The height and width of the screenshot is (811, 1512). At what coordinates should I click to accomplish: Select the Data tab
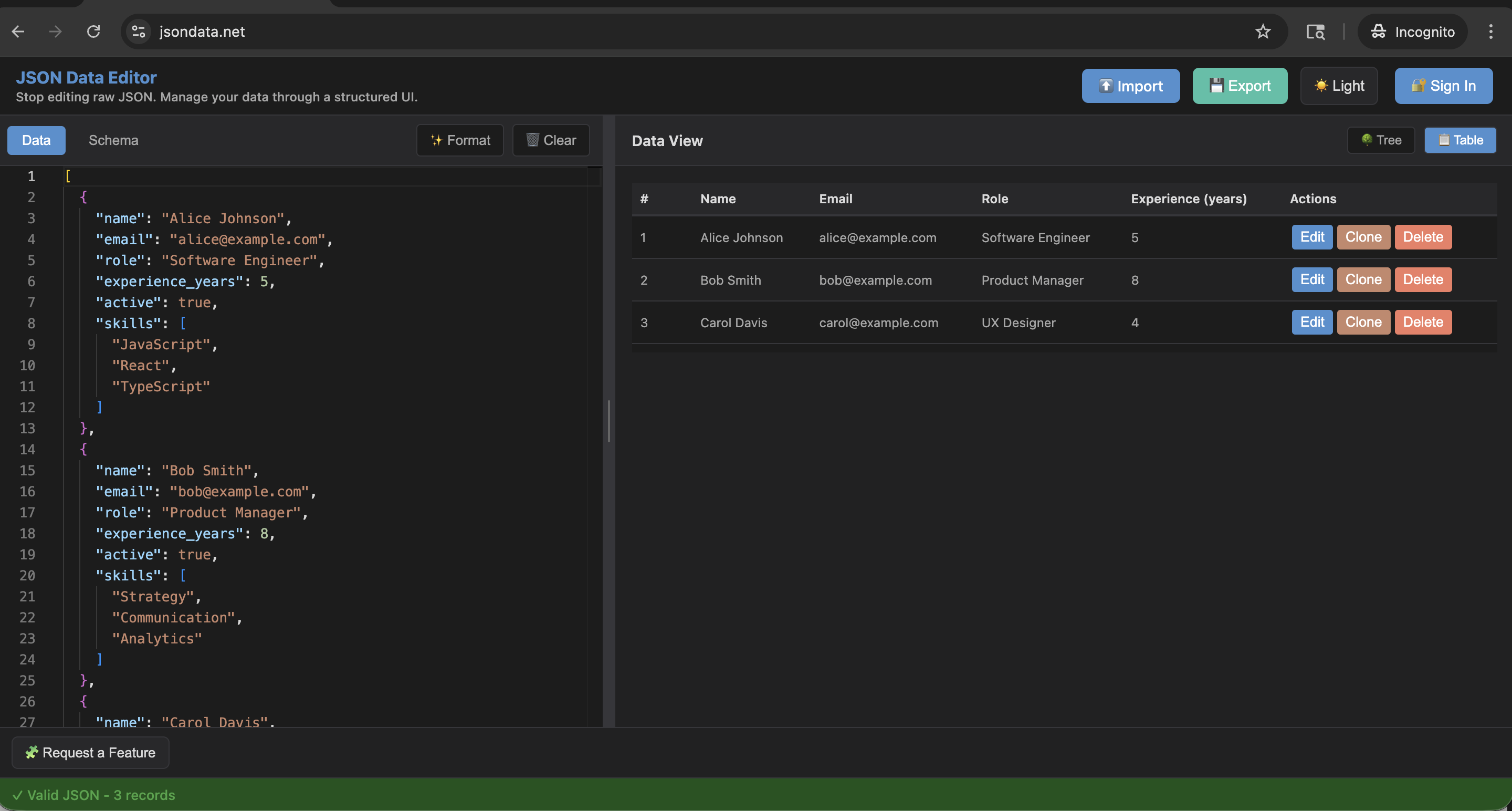pyautogui.click(x=36, y=140)
